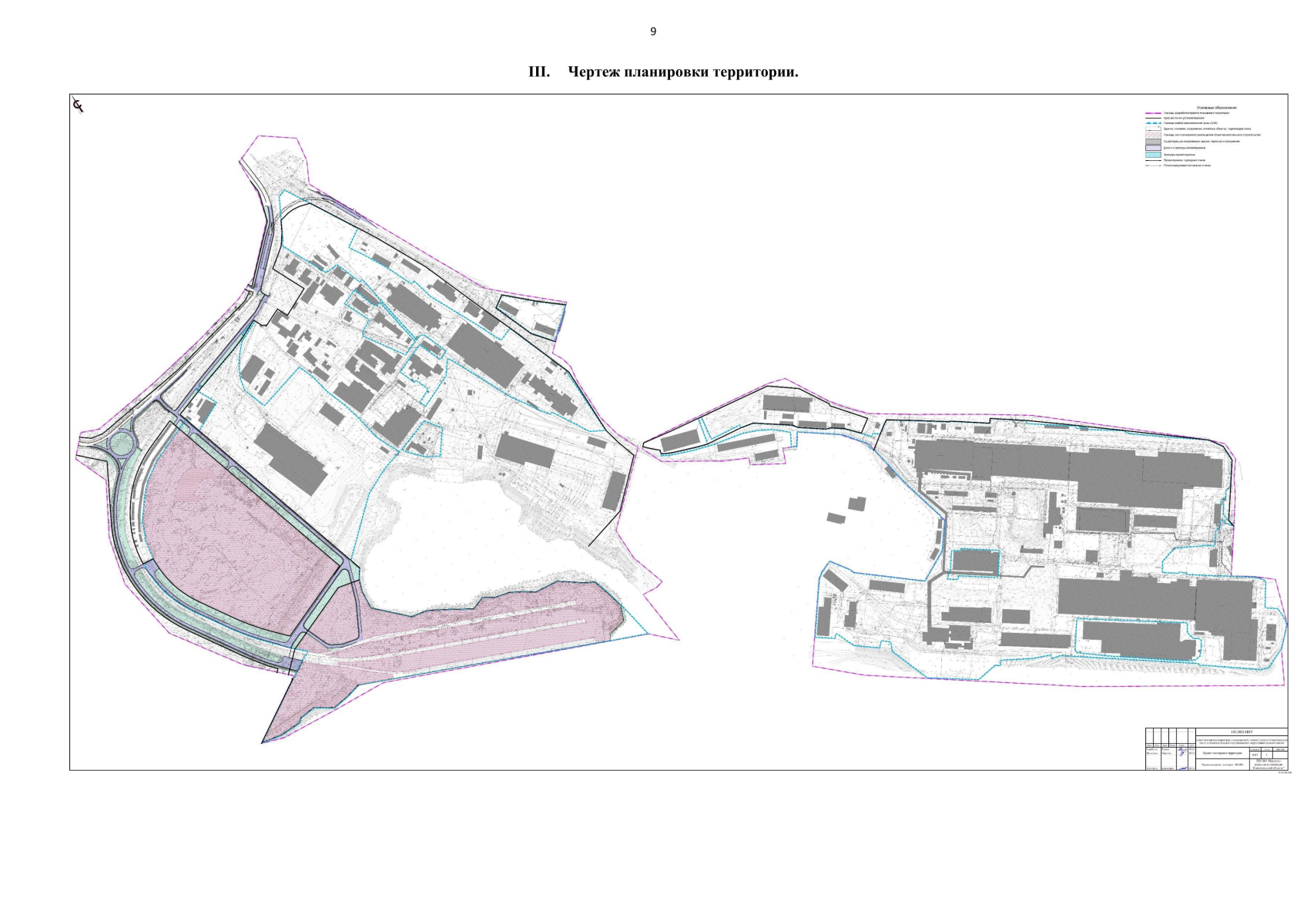Click 'Проект планировки территории' cell in title block
This screenshot has height=924, width=1307.
point(1222,753)
